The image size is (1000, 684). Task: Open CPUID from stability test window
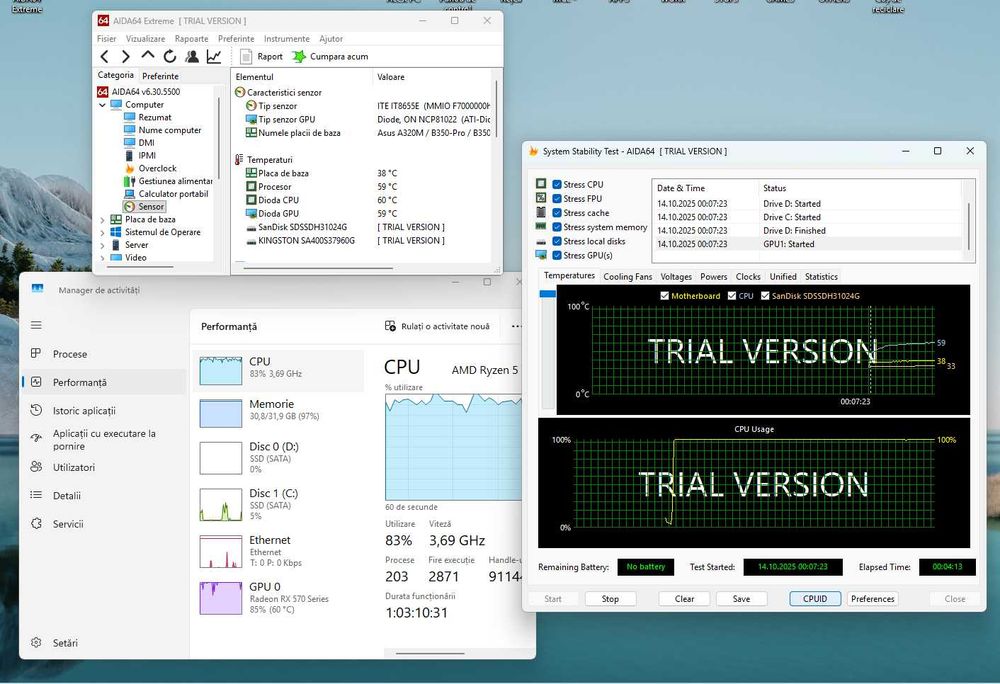pyautogui.click(x=815, y=599)
